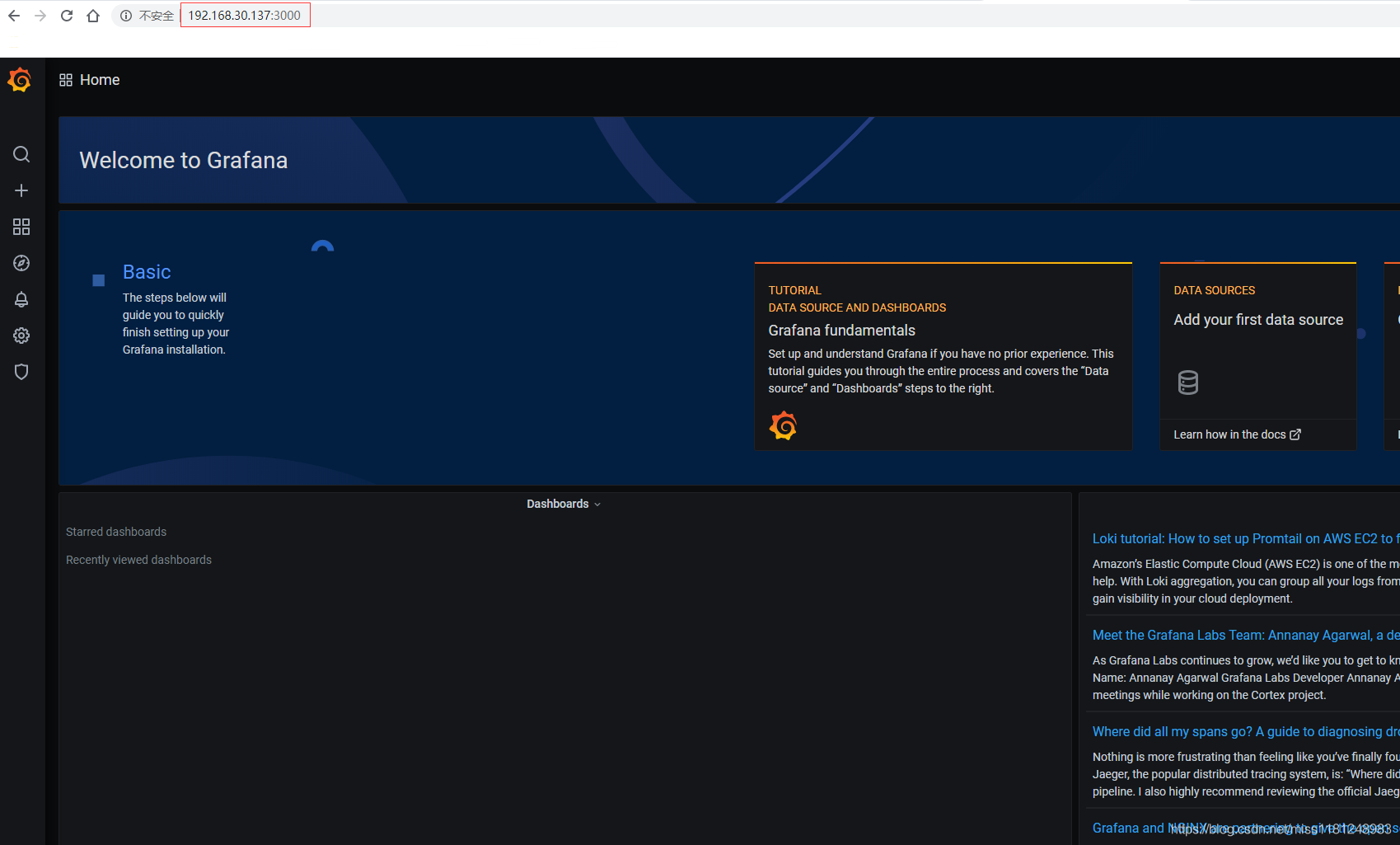Open the Server Admin shield icon
1400x845 pixels.
(x=21, y=372)
